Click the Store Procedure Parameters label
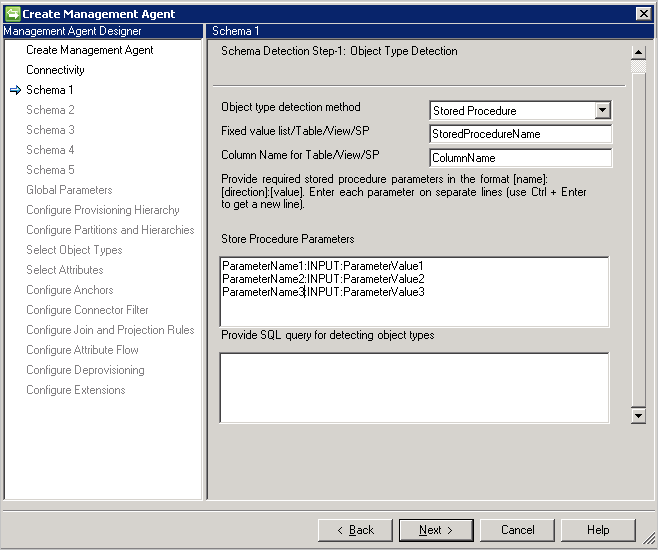658x550 pixels. 287,239
